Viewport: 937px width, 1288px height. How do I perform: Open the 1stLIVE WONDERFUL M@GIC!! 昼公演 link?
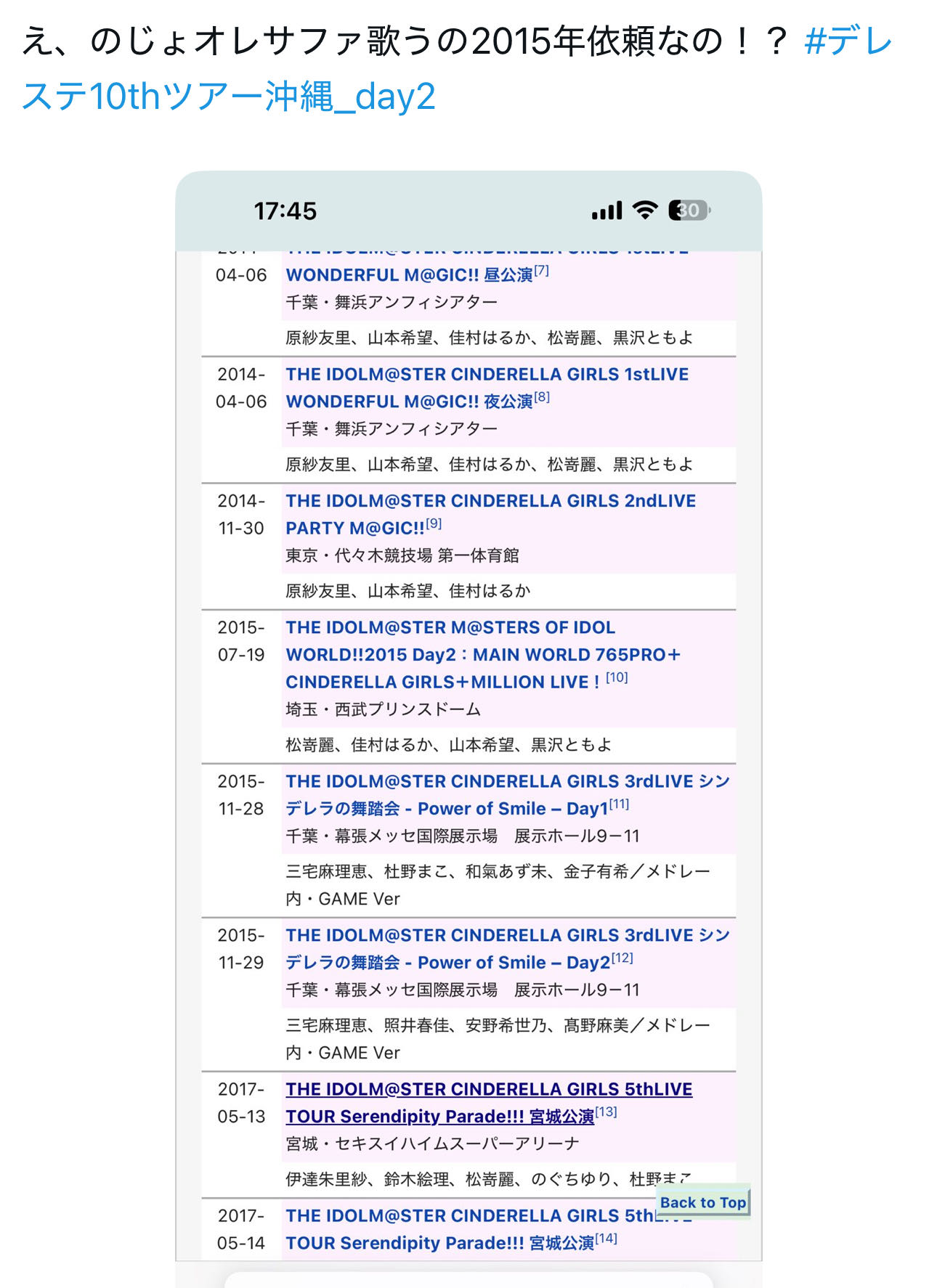(x=409, y=275)
